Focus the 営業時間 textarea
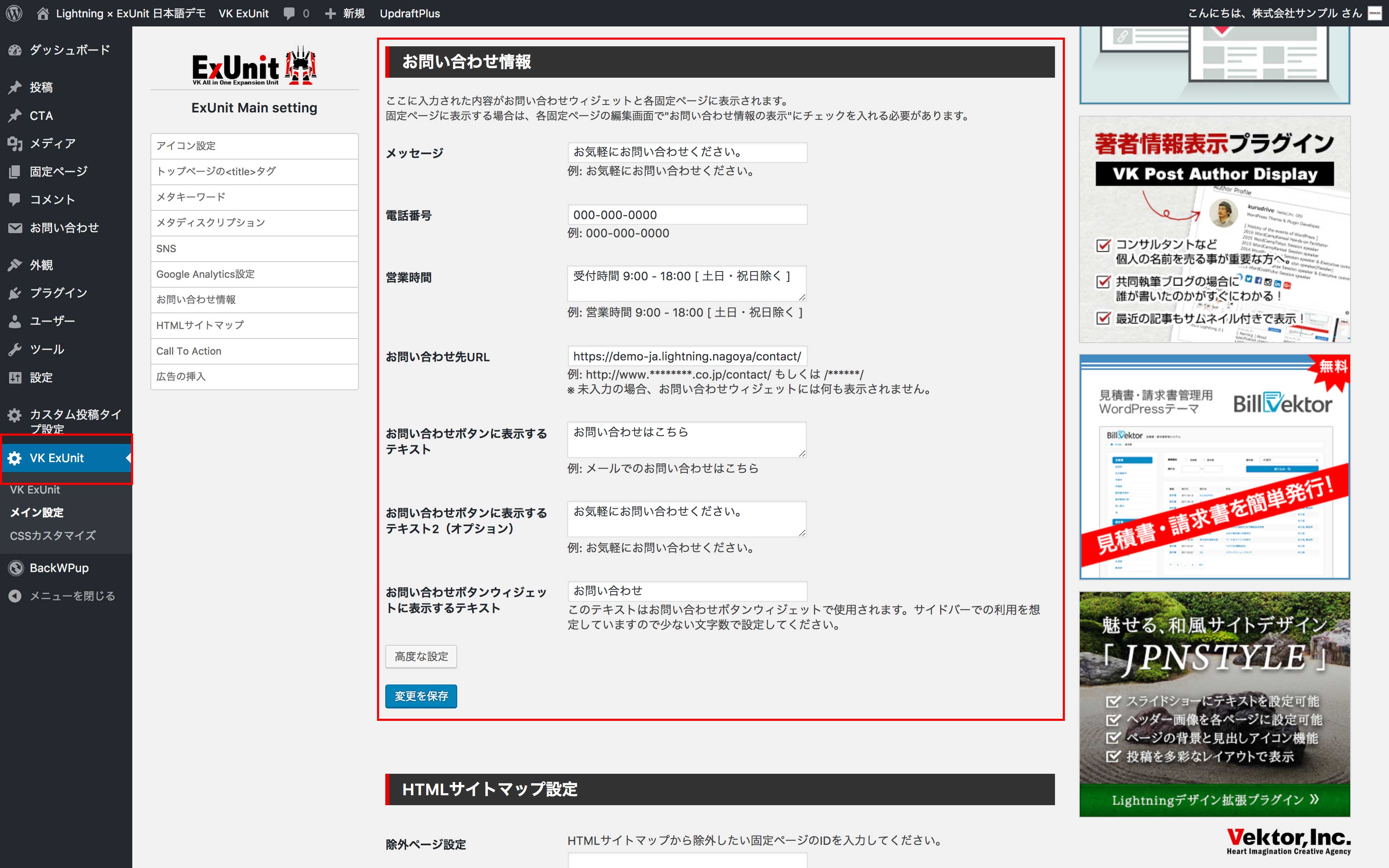This screenshot has width=1389, height=868. point(687,283)
